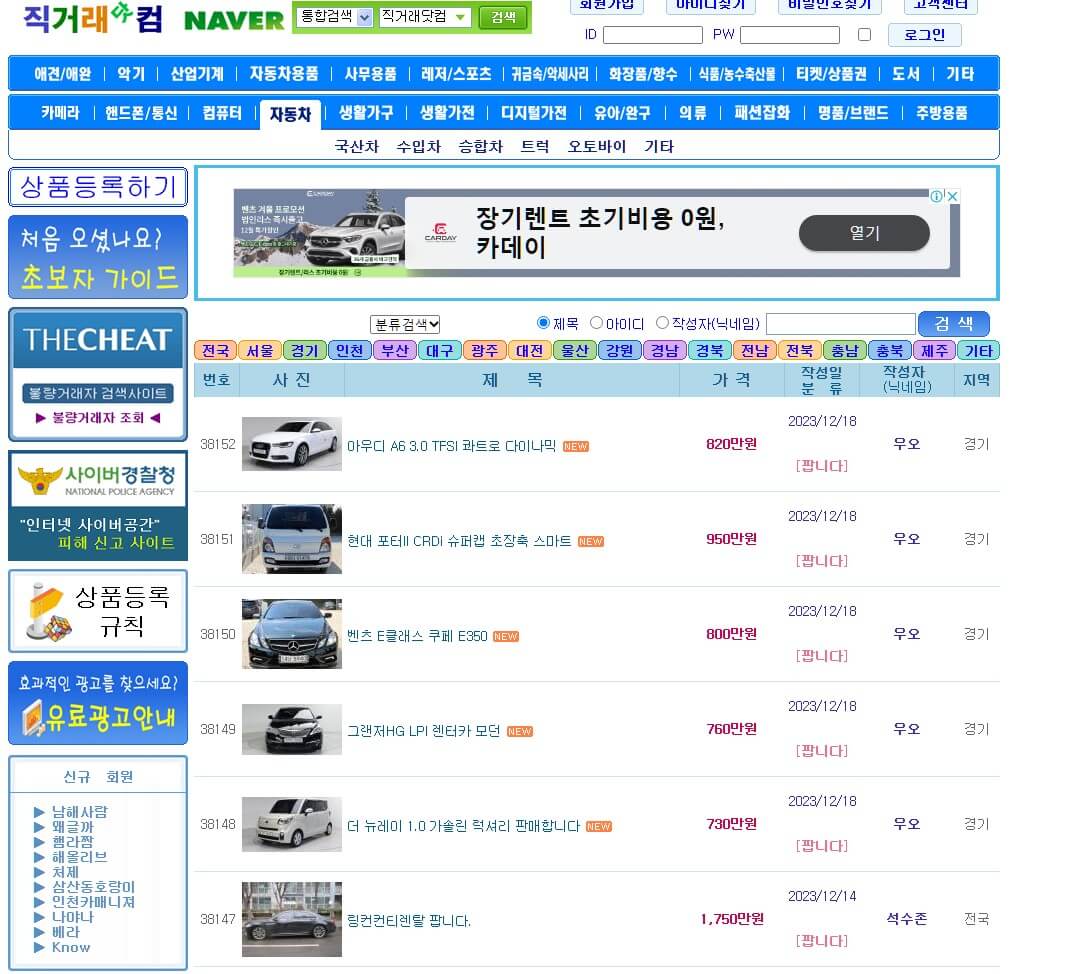Filter listings by 서울 region

(260, 351)
